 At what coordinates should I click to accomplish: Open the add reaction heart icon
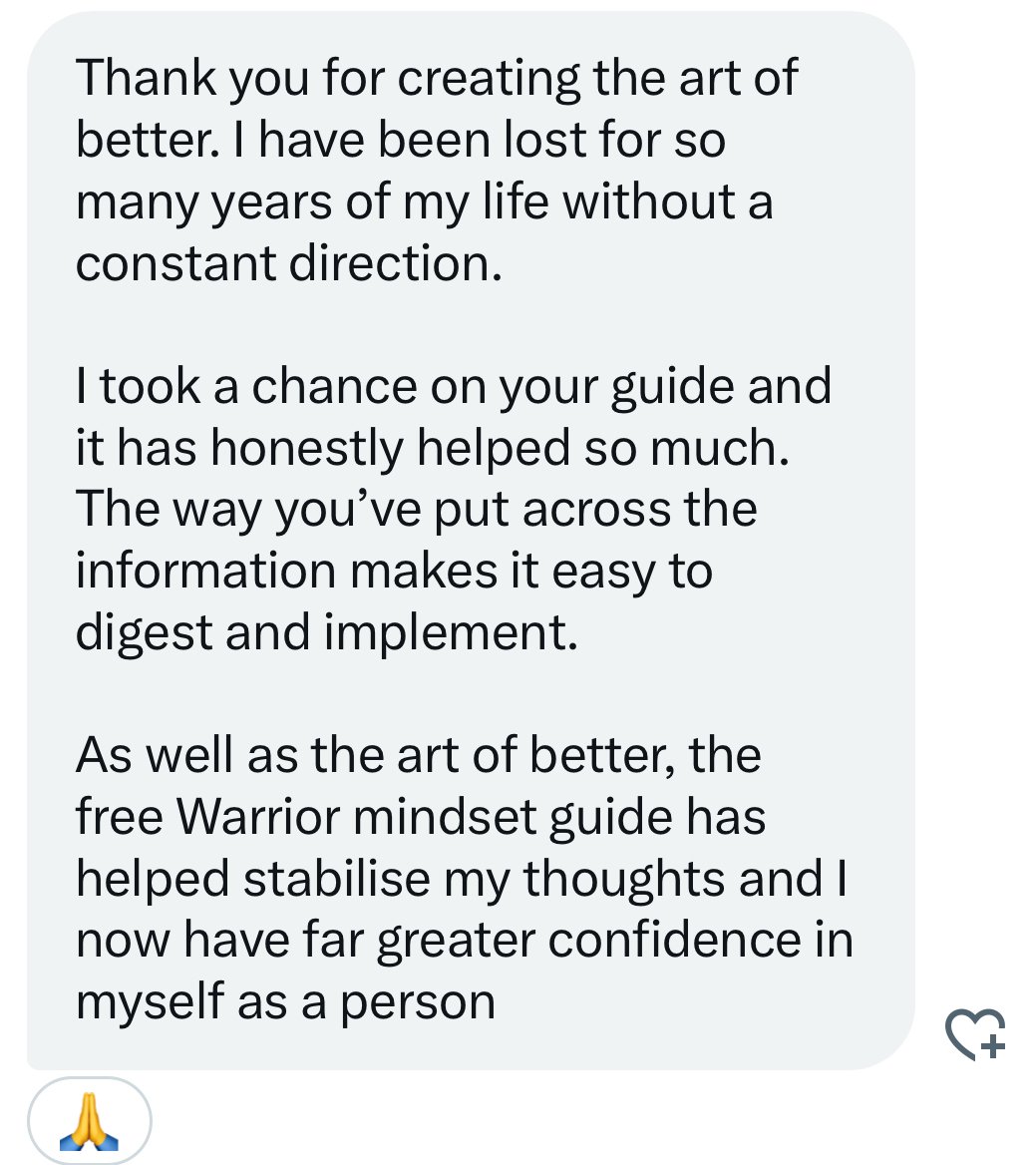[975, 1033]
